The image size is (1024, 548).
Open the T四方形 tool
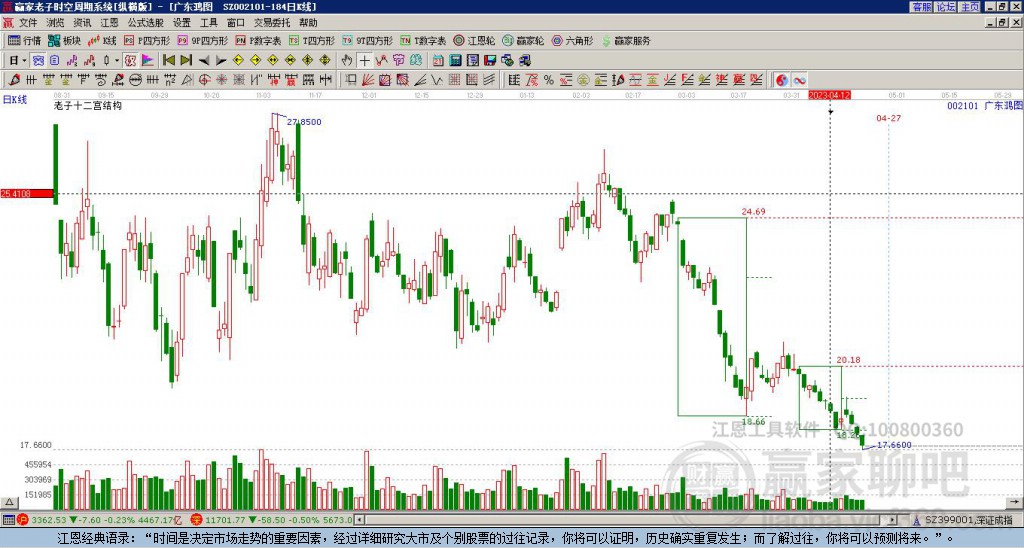point(312,40)
